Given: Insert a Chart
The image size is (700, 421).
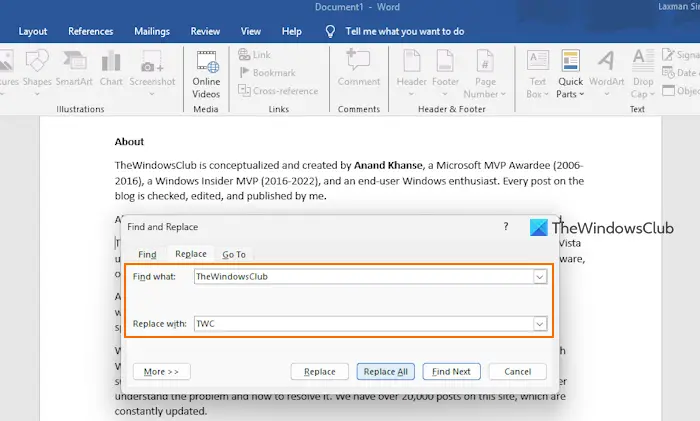Looking at the screenshot, I should (111, 68).
